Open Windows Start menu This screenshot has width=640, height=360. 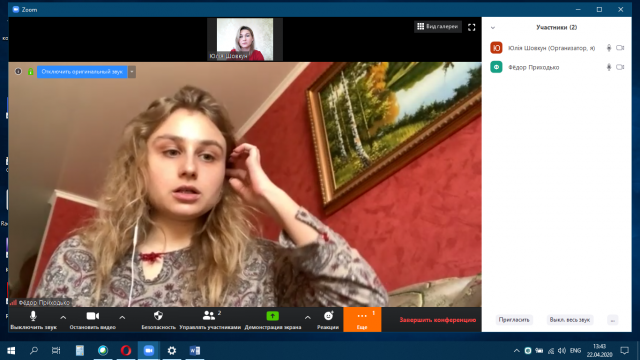point(11,351)
